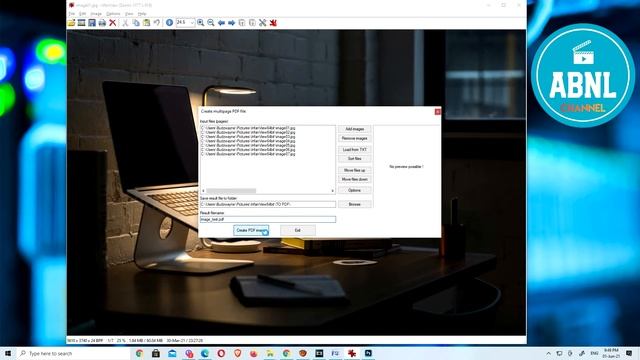Open the zoom percentage dropdown
This screenshot has width=640, height=360.
point(192,23)
